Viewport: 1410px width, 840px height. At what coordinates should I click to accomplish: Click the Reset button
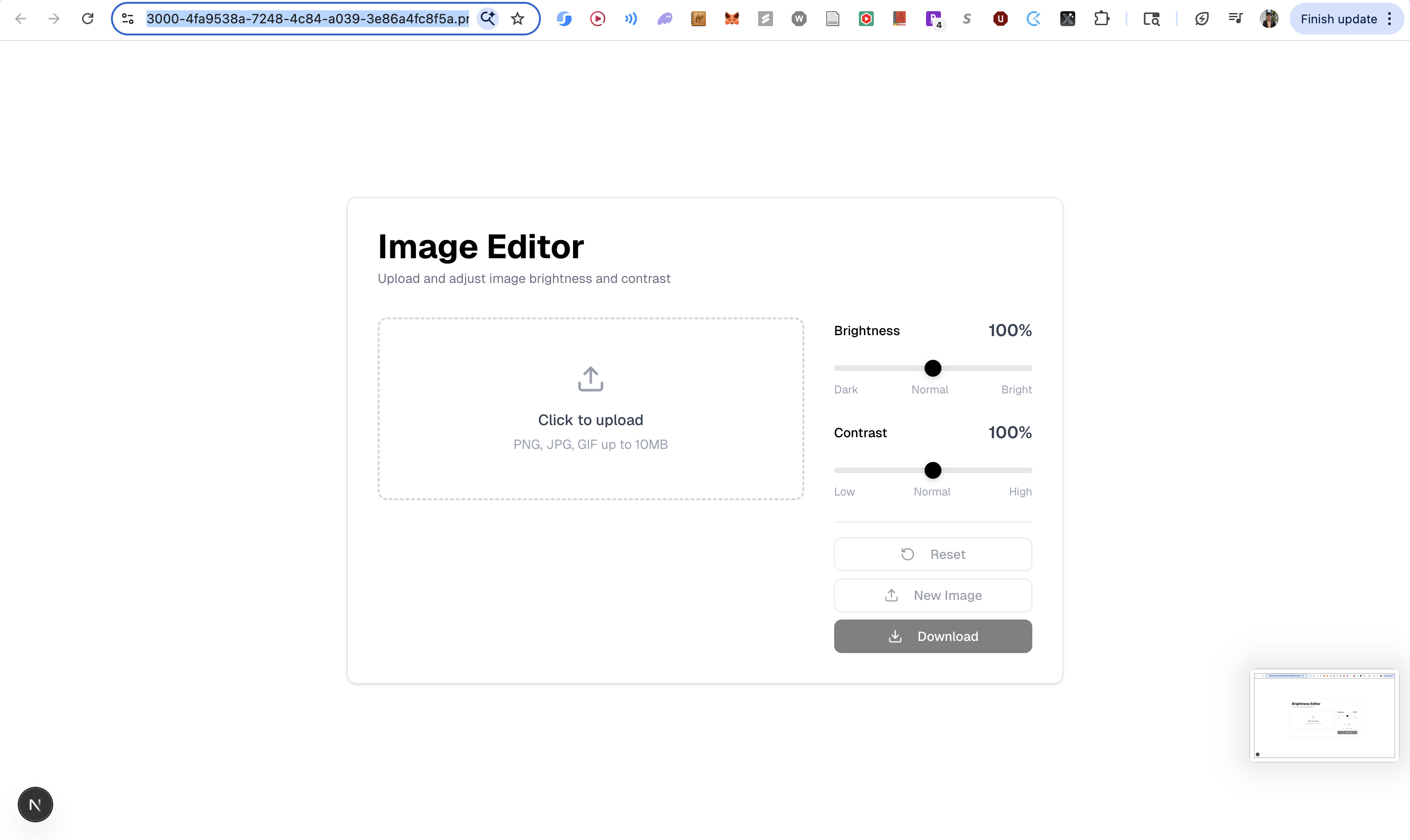pos(932,554)
